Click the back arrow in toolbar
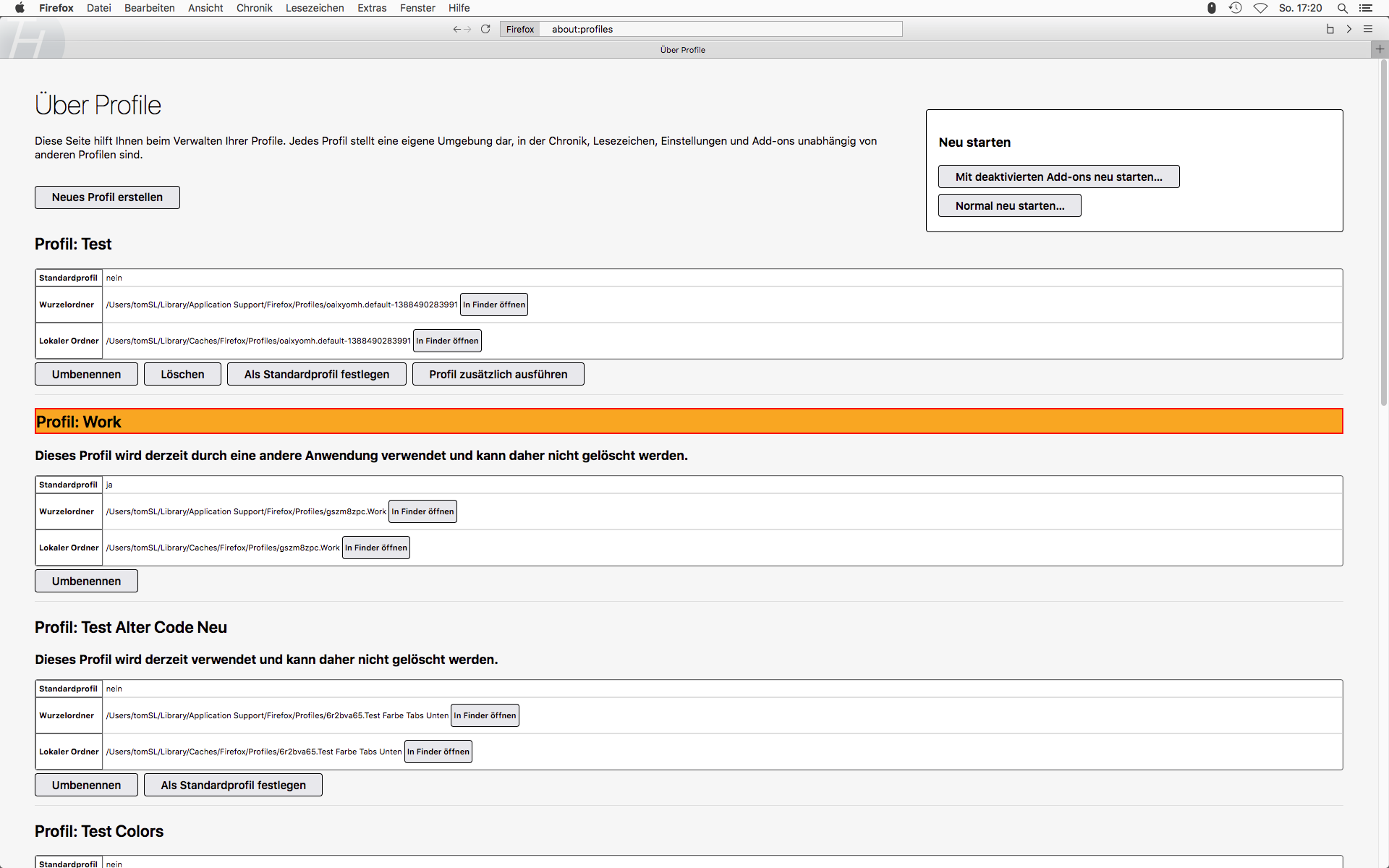This screenshot has height=868, width=1389. (x=456, y=29)
